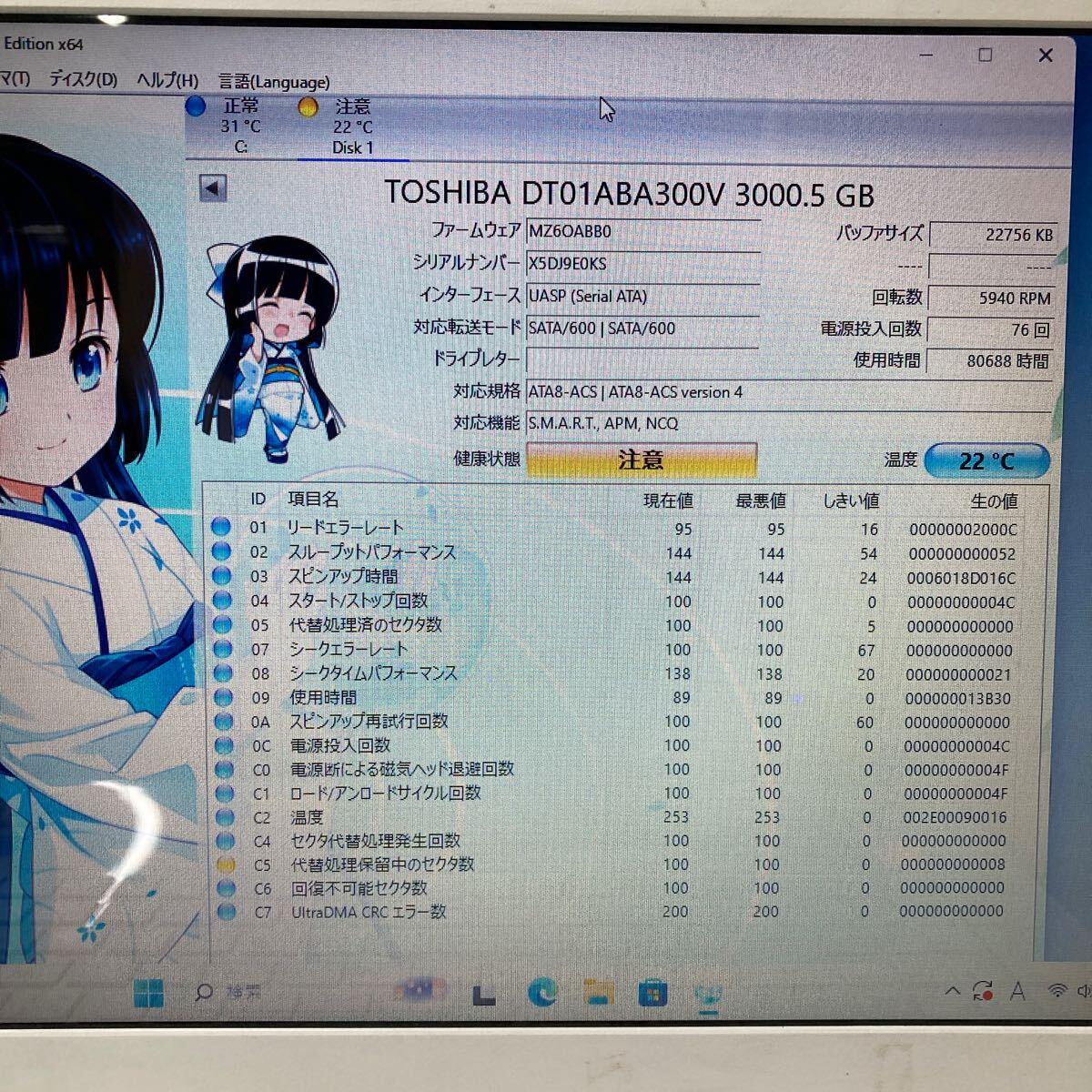Select the 電源断による磁気ヘッド退避回数 row text
Viewport: 1092px width, 1092px height.
pyautogui.click(x=401, y=769)
